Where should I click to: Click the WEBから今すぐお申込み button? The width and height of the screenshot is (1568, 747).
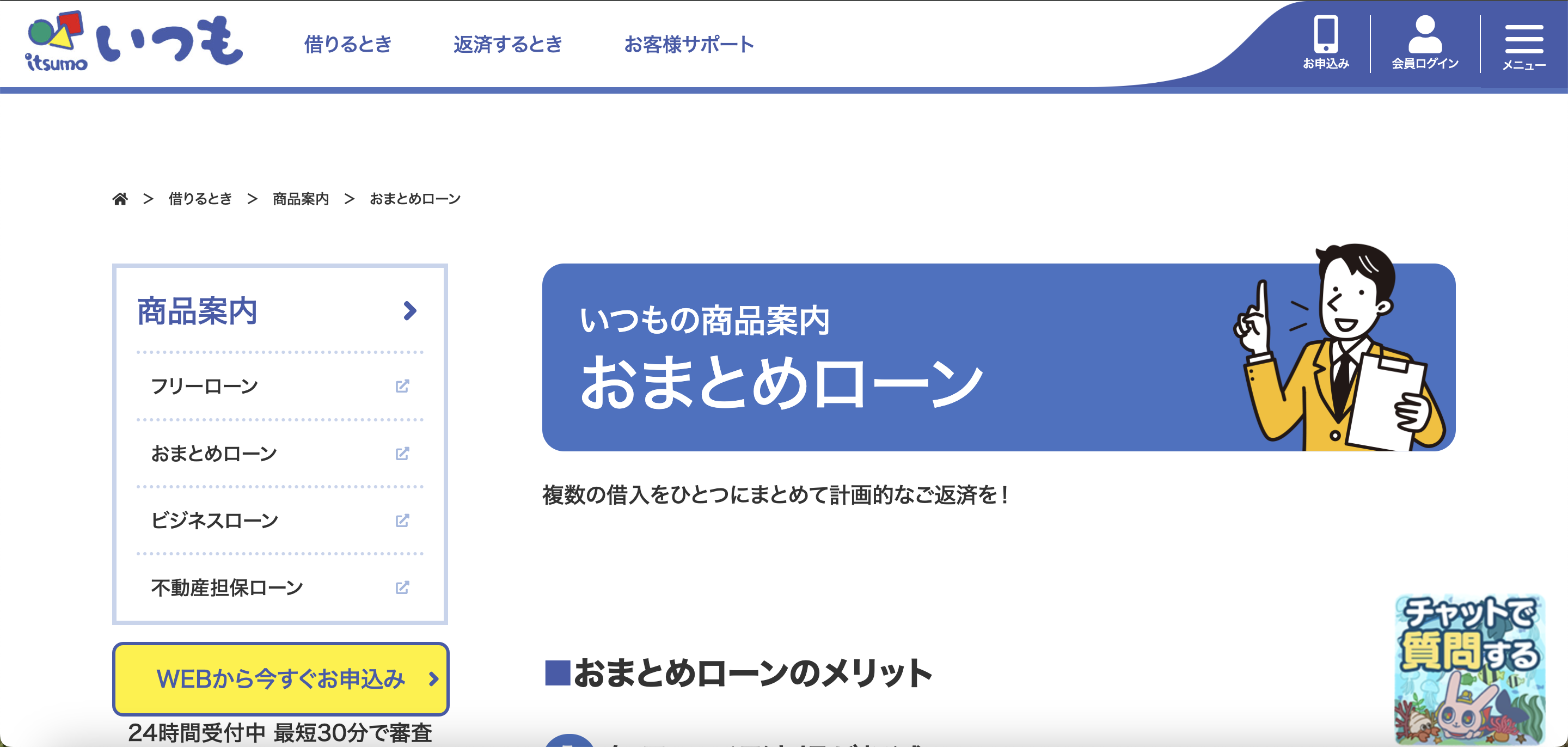[x=280, y=679]
